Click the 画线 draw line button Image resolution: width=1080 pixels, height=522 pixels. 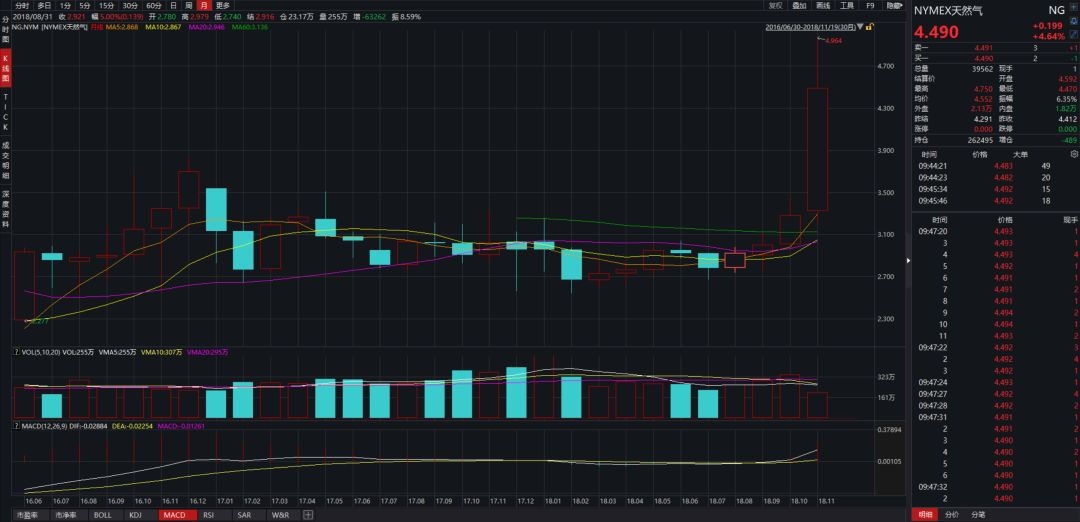[822, 5]
